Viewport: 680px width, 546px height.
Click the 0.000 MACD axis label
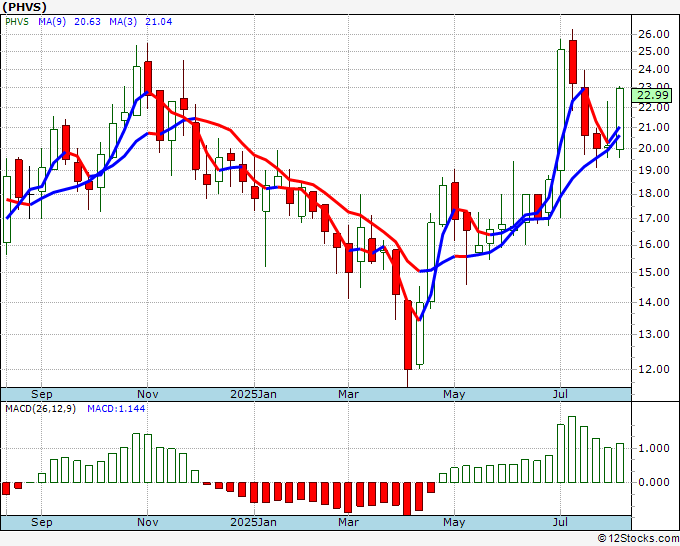pos(654,482)
